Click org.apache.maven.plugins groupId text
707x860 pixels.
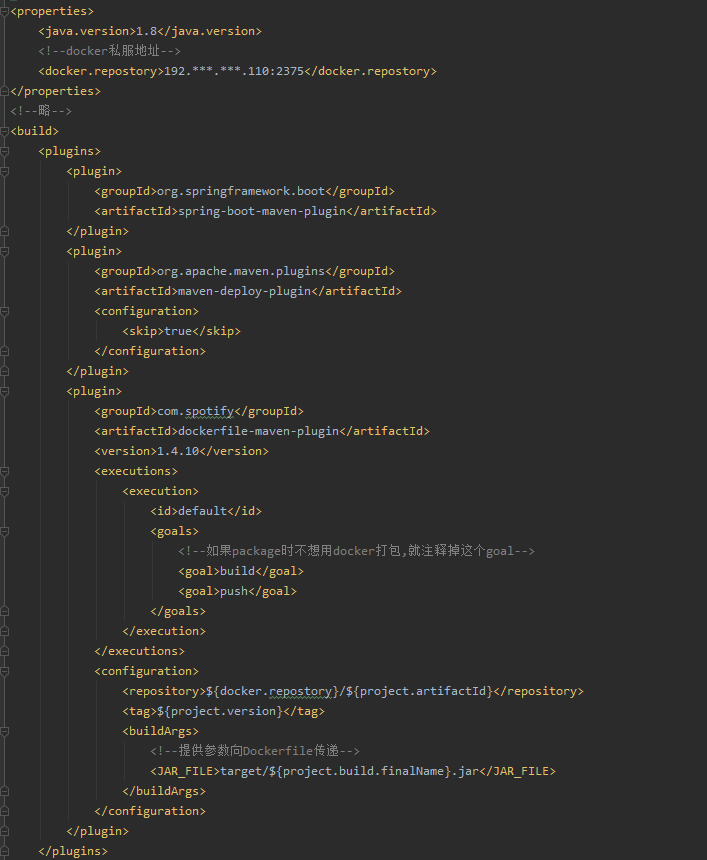241,271
